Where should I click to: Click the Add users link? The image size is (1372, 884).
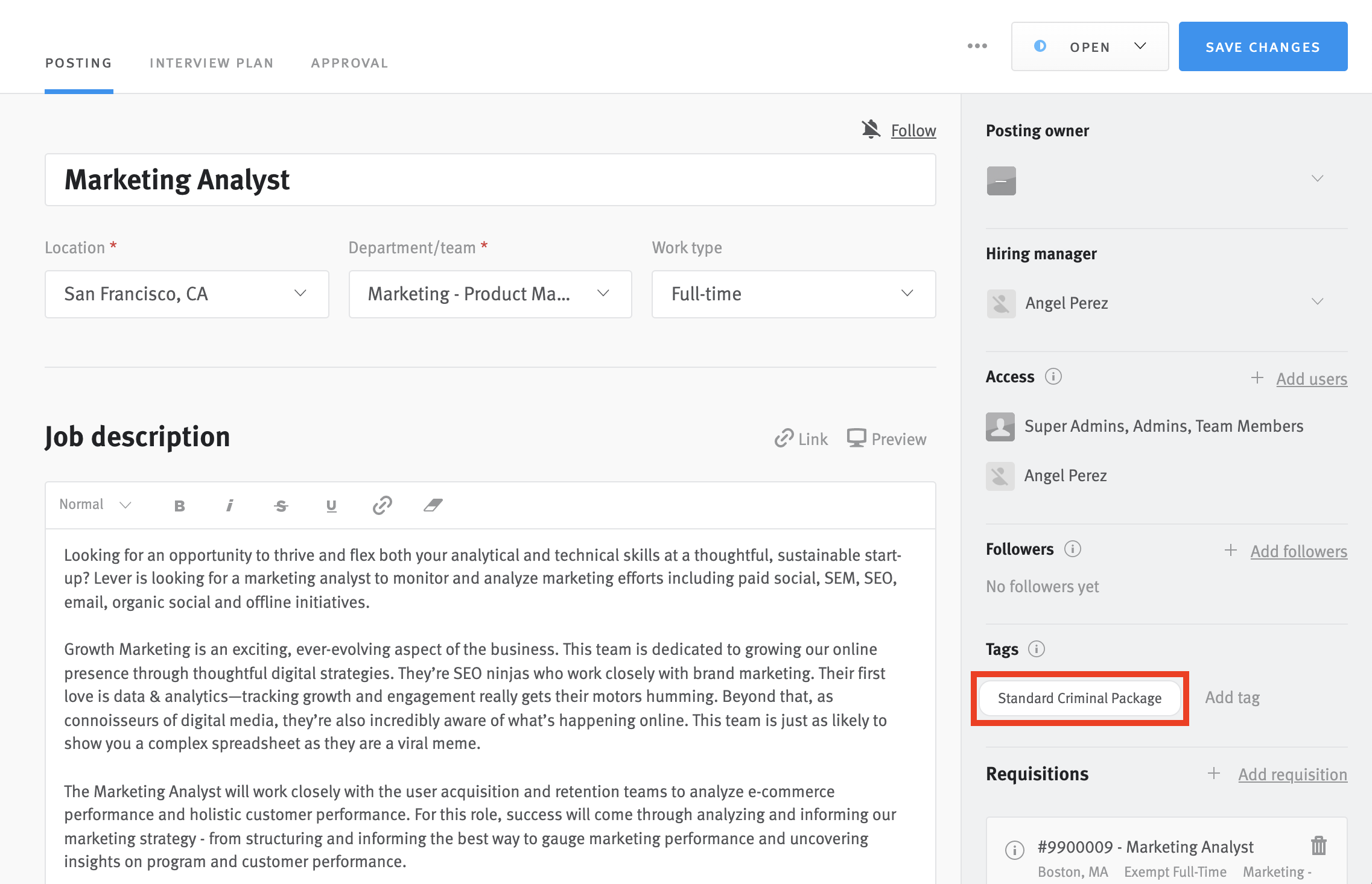click(x=1312, y=379)
